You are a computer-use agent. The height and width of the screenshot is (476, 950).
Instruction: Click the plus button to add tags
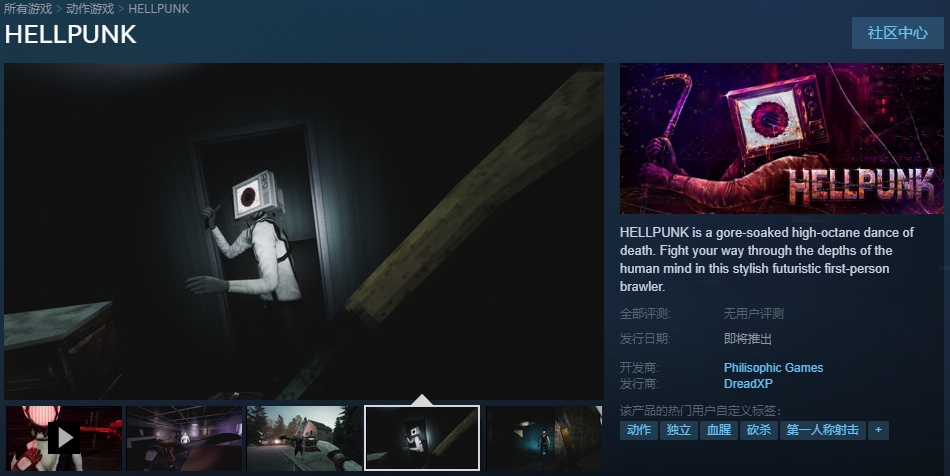[878, 430]
